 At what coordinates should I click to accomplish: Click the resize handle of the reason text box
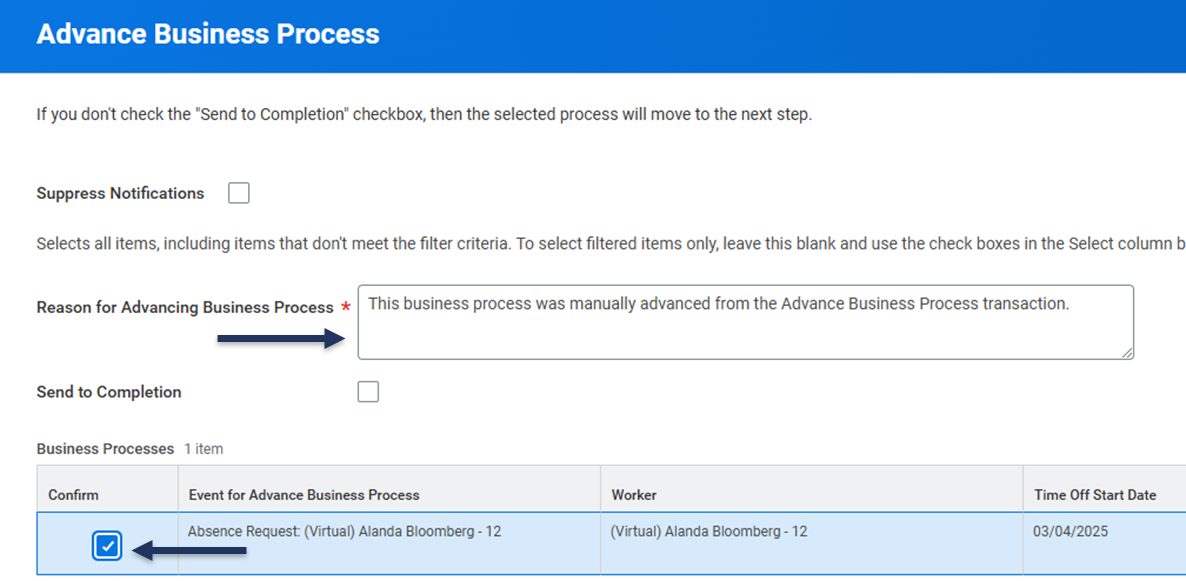tap(1126, 352)
